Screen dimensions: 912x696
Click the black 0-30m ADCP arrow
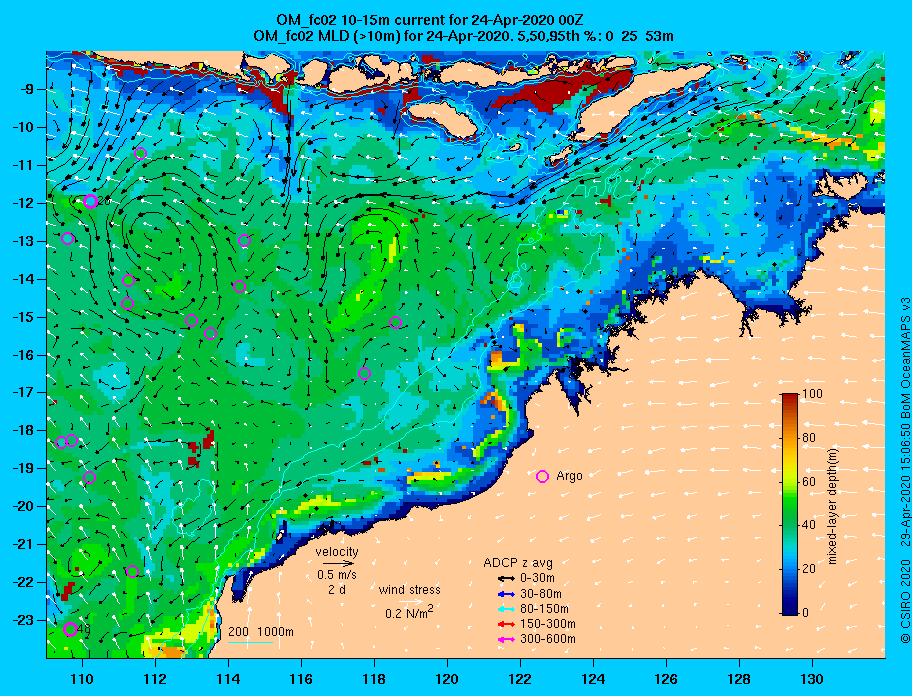(x=506, y=579)
